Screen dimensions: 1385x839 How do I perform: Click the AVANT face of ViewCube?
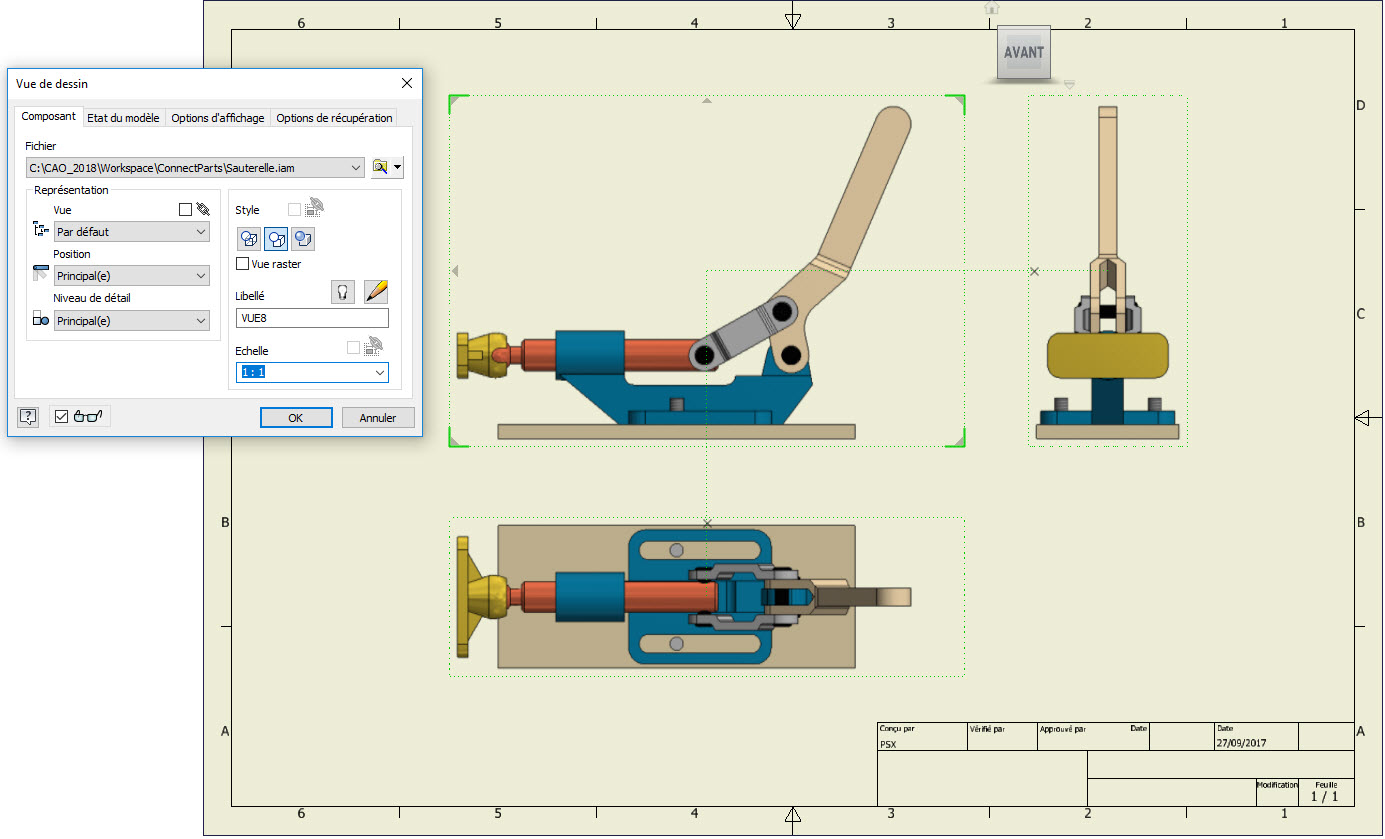click(x=1024, y=53)
